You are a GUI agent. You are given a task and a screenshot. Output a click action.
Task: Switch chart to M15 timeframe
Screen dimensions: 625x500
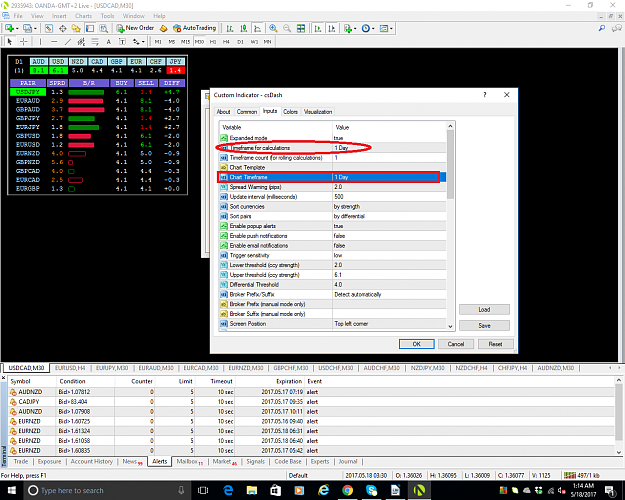click(x=185, y=41)
